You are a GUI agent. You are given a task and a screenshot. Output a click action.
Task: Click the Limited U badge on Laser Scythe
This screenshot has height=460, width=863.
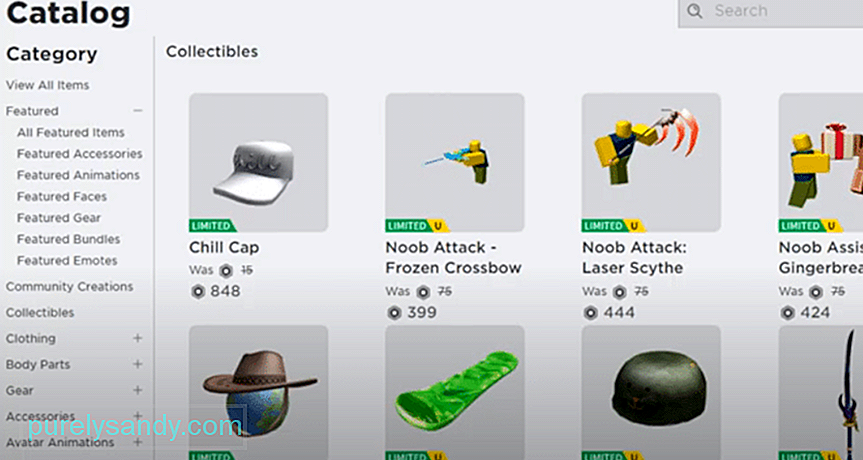click(x=614, y=226)
